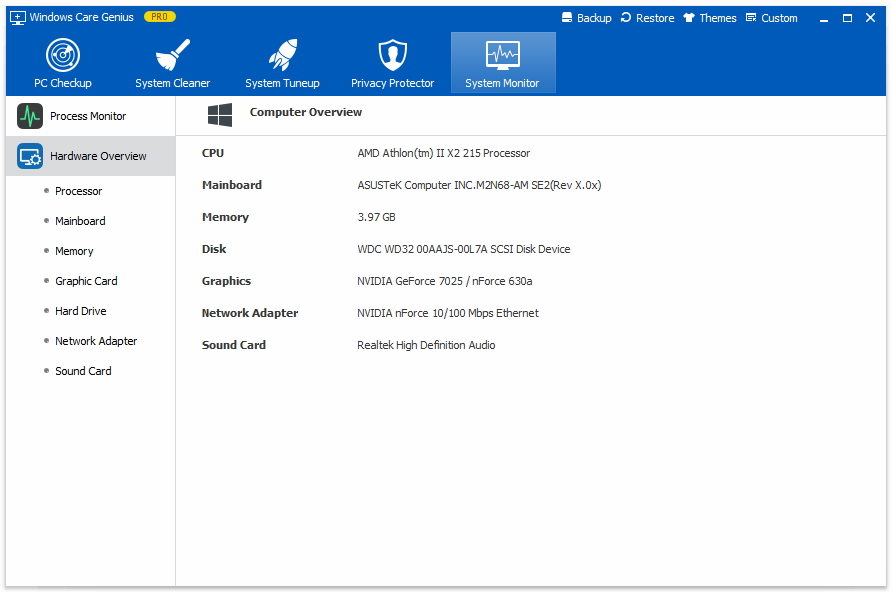Open the Network Adapter hardware section

(x=96, y=341)
